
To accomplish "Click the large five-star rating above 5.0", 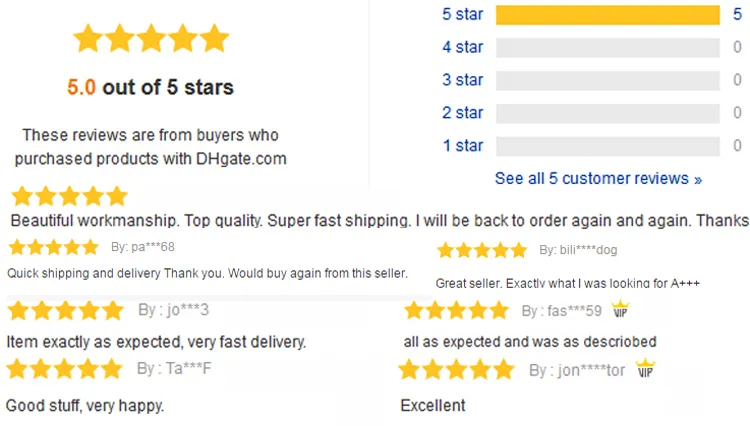I will 151,38.
